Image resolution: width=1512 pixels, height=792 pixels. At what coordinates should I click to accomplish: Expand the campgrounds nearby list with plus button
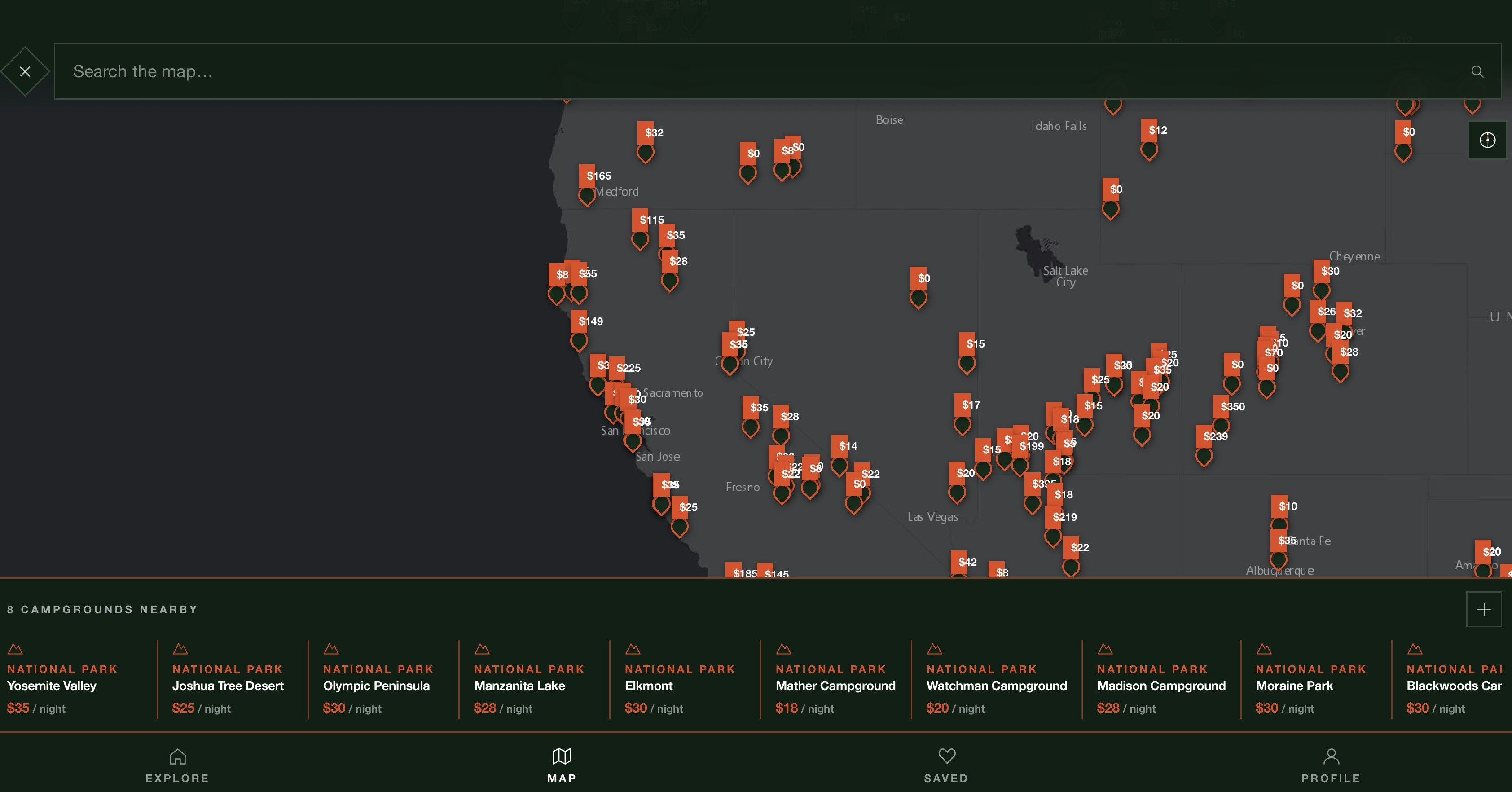click(x=1484, y=609)
